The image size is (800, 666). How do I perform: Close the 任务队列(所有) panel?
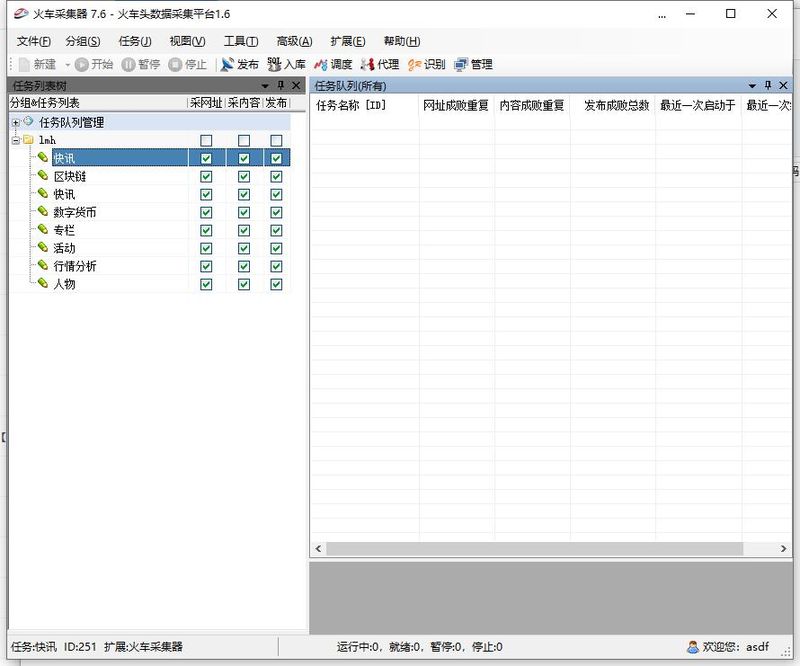point(784,85)
